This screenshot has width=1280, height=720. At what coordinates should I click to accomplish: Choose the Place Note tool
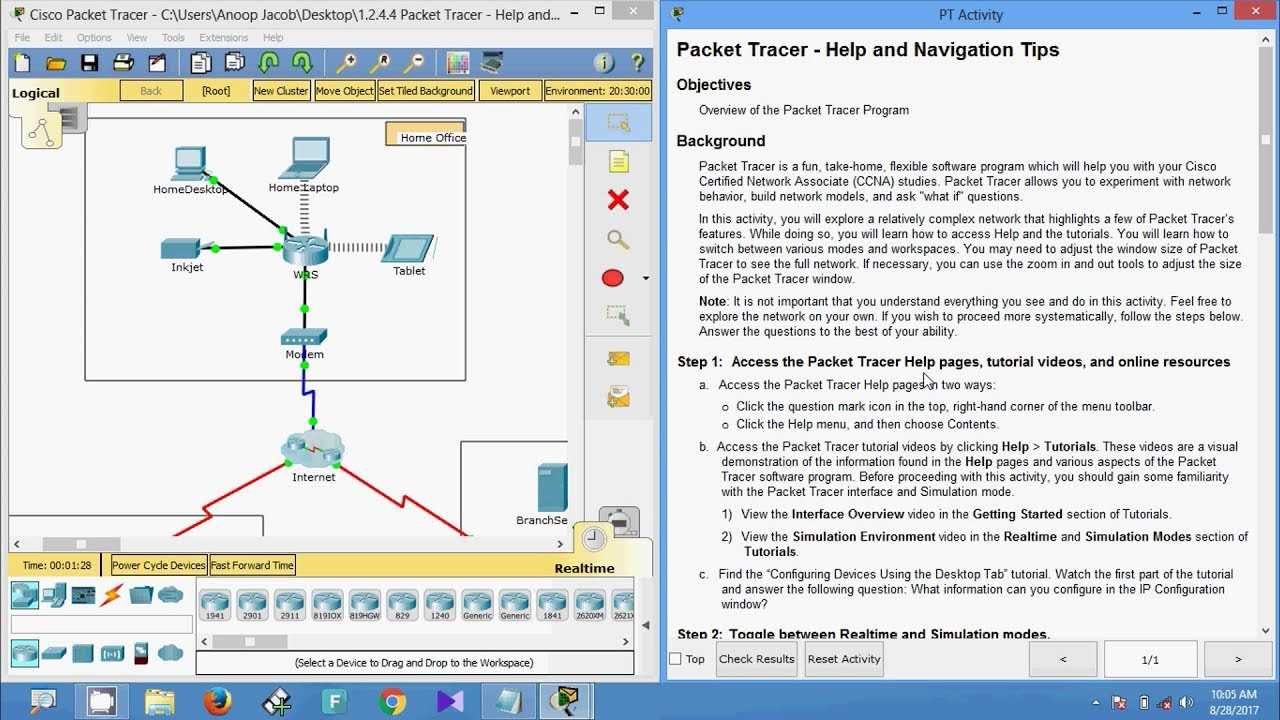click(618, 161)
